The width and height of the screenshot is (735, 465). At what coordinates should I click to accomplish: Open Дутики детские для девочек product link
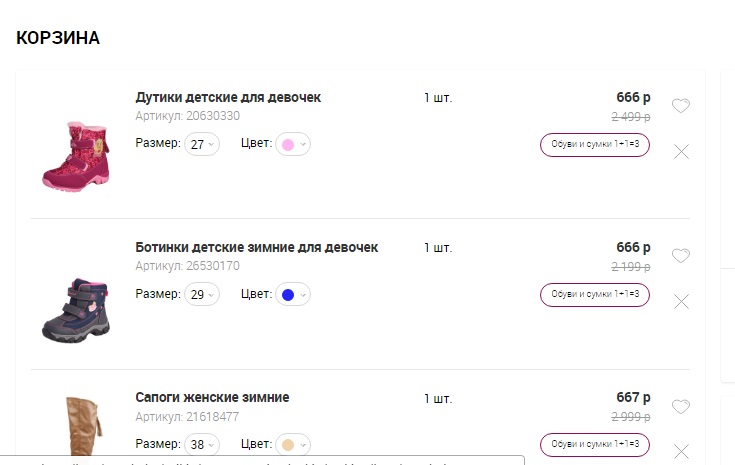click(228, 97)
